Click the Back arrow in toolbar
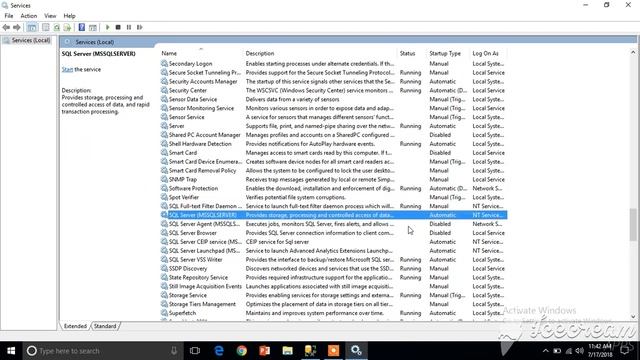This screenshot has height=360, width=640. click(6, 27)
